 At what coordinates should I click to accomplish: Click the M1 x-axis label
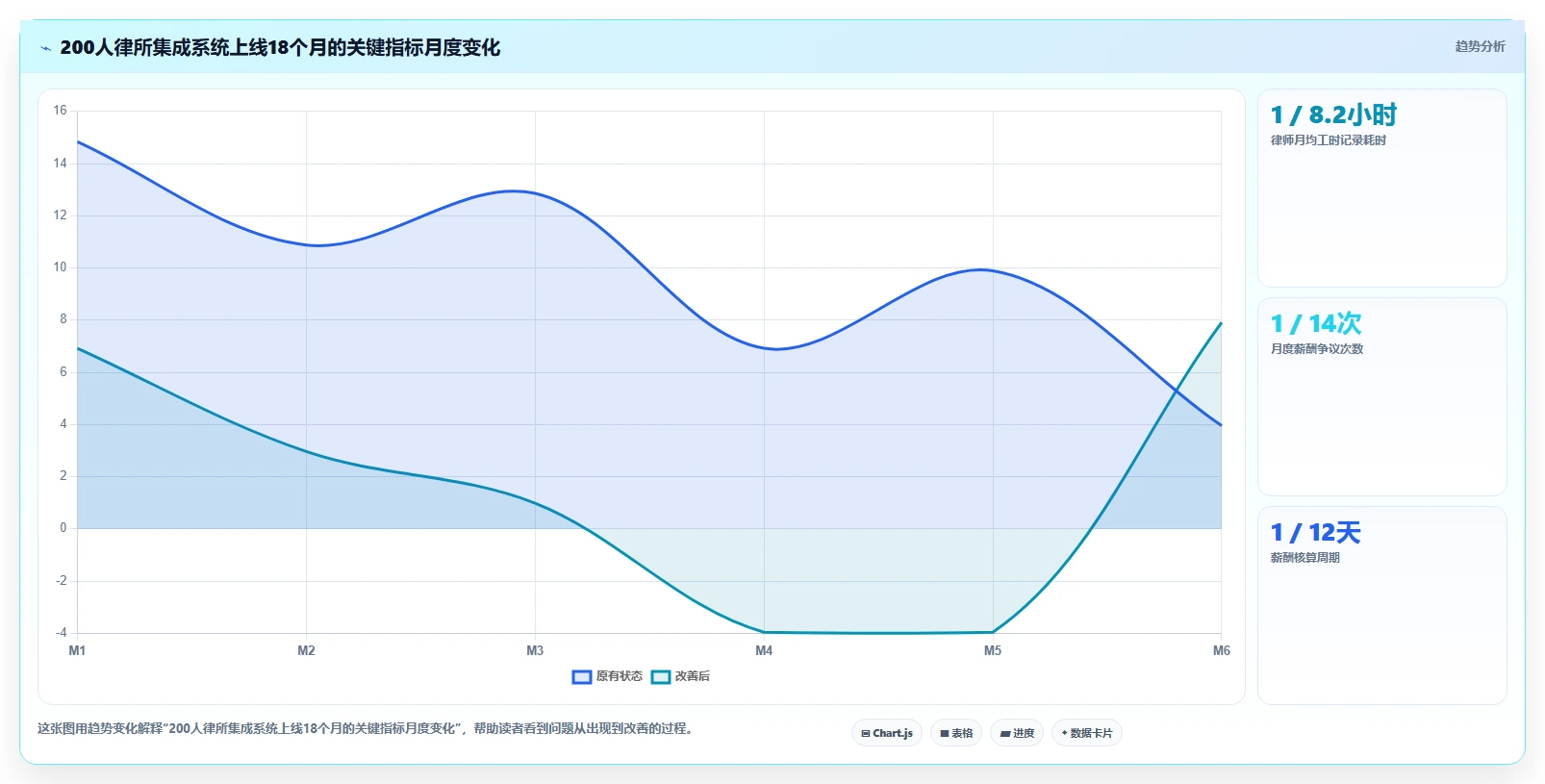[x=77, y=650]
